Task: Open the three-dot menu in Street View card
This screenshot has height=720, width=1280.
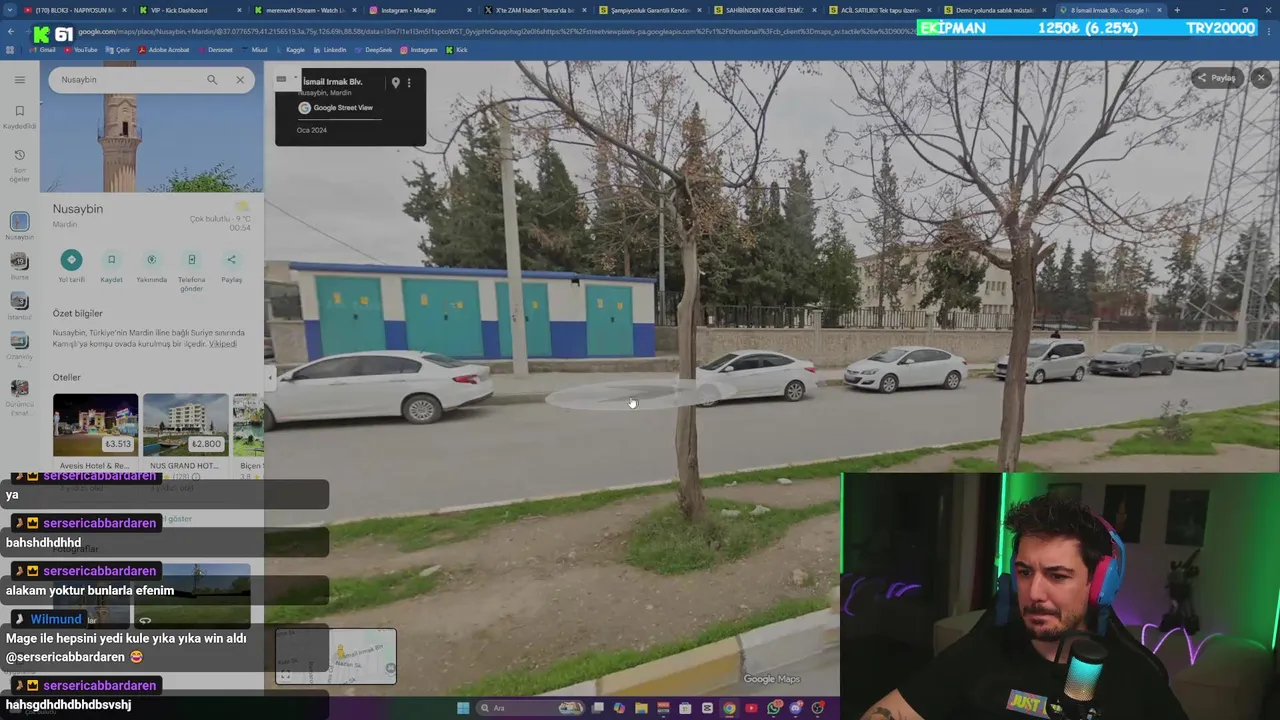Action: (x=409, y=83)
